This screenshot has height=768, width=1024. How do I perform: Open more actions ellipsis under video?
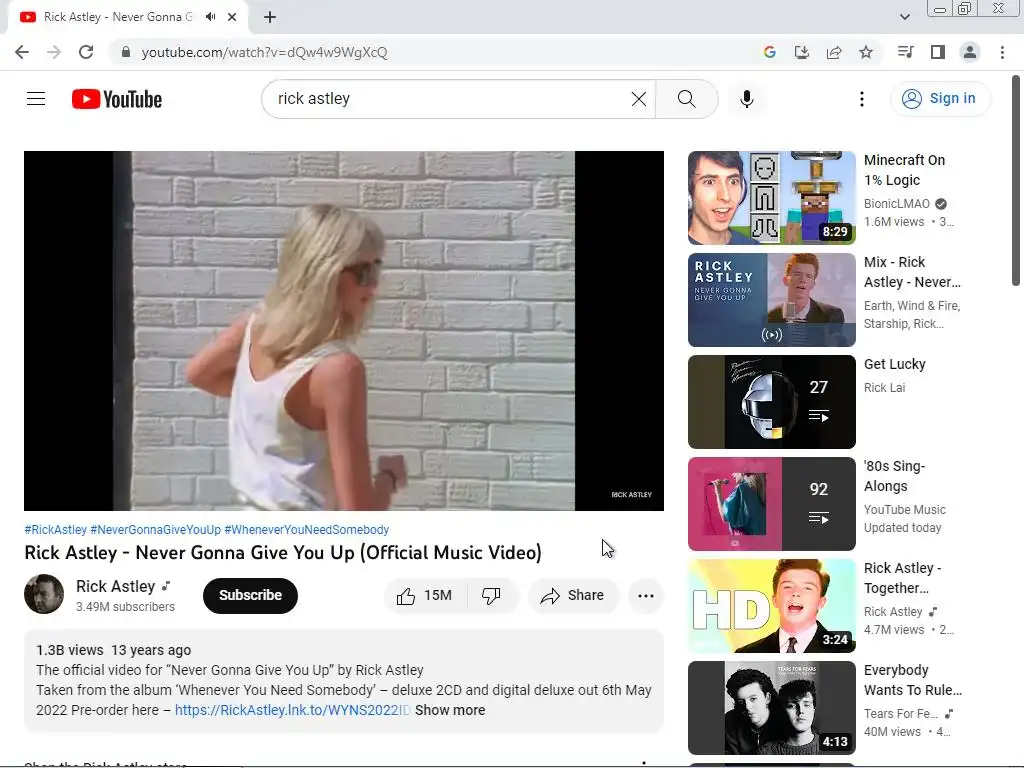click(646, 596)
